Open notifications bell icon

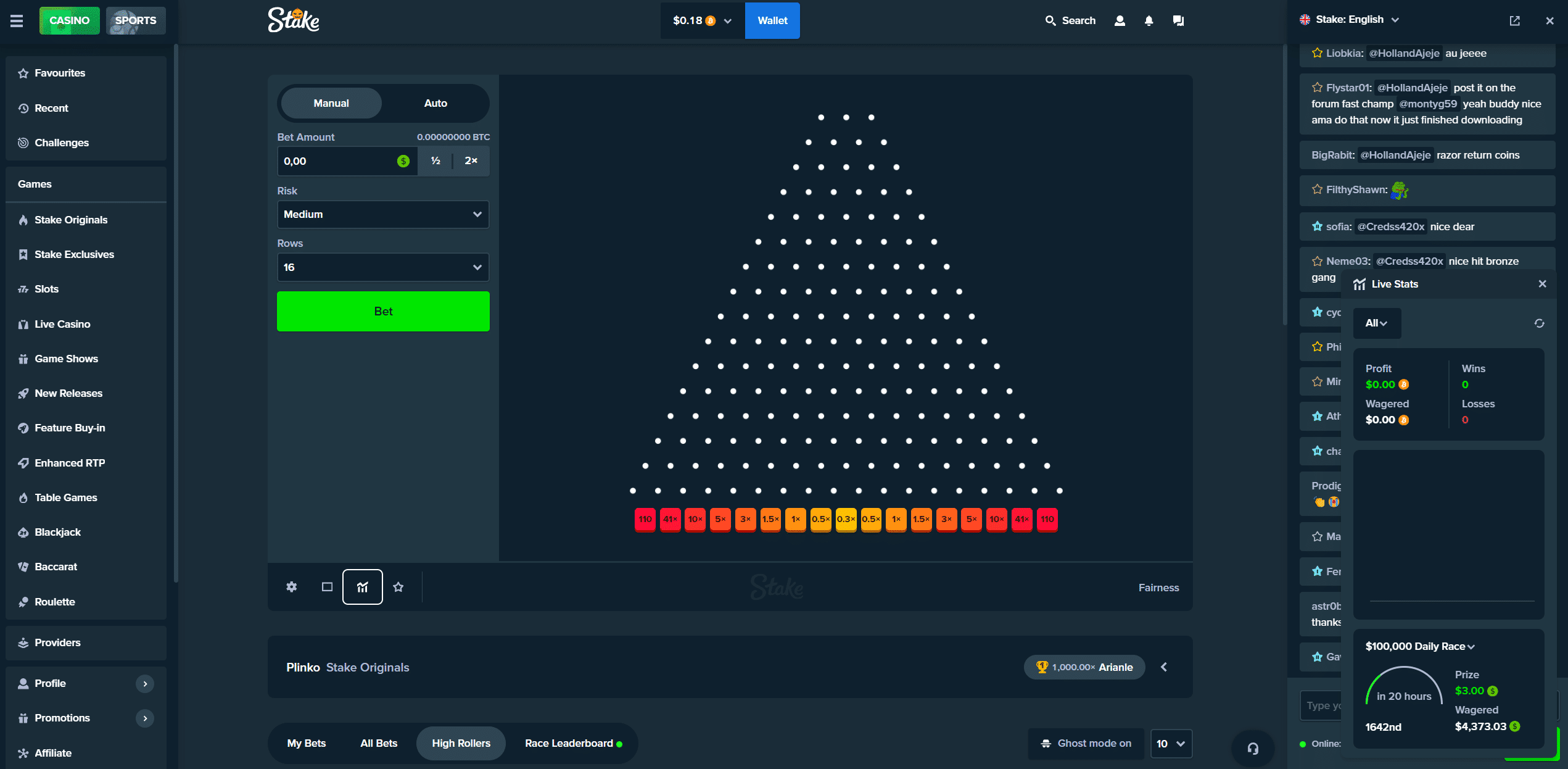click(1149, 21)
